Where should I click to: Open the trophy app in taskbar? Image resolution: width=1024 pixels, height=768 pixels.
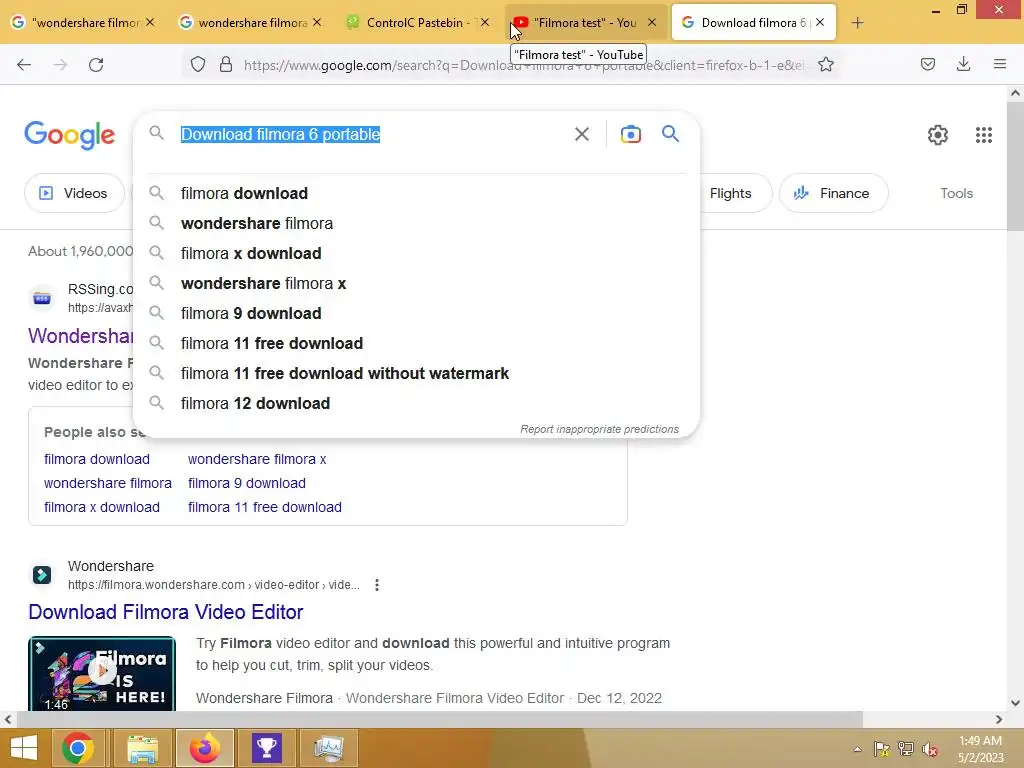coord(266,748)
